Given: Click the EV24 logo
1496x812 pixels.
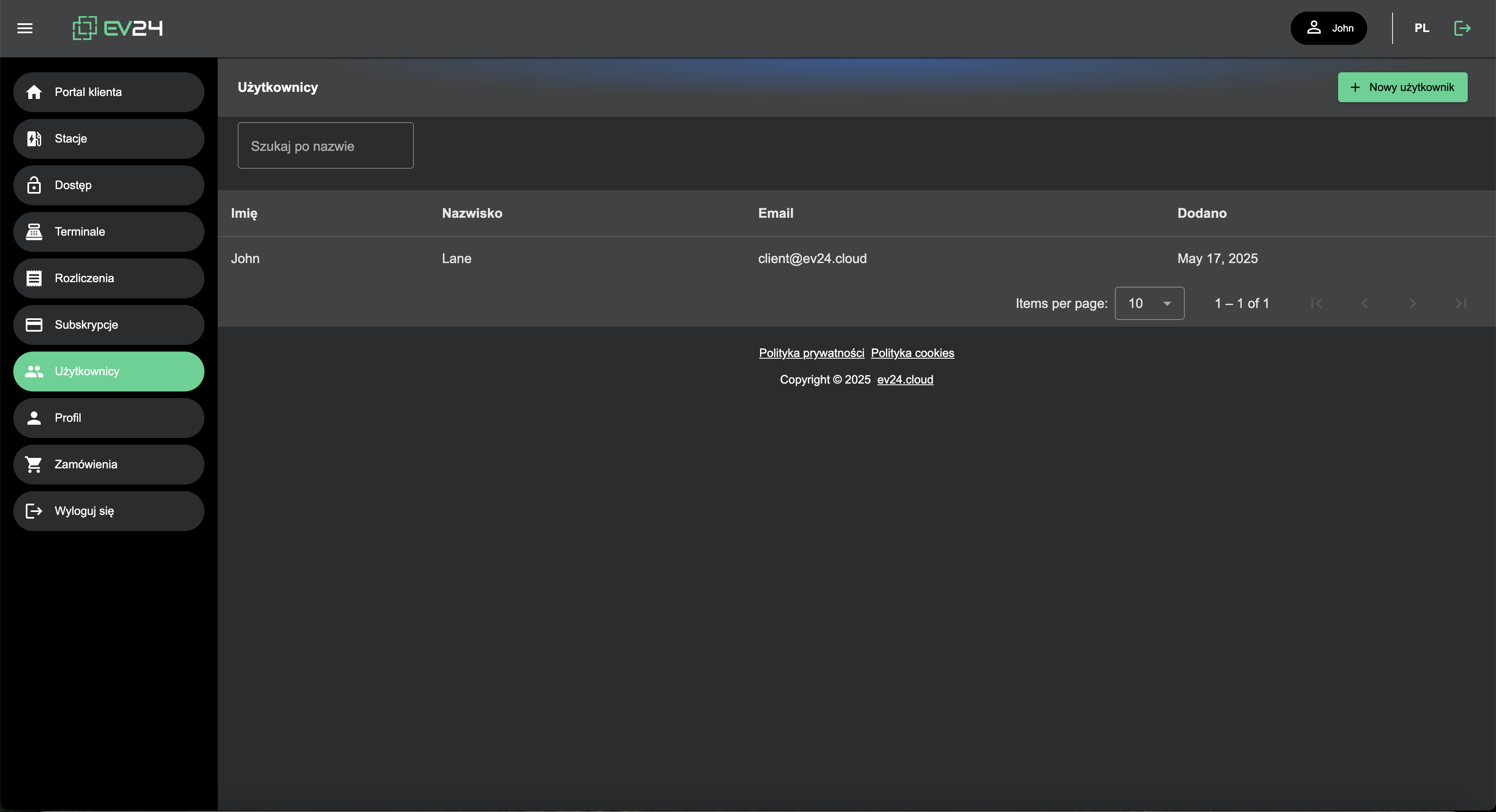Looking at the screenshot, I should pyautogui.click(x=117, y=28).
